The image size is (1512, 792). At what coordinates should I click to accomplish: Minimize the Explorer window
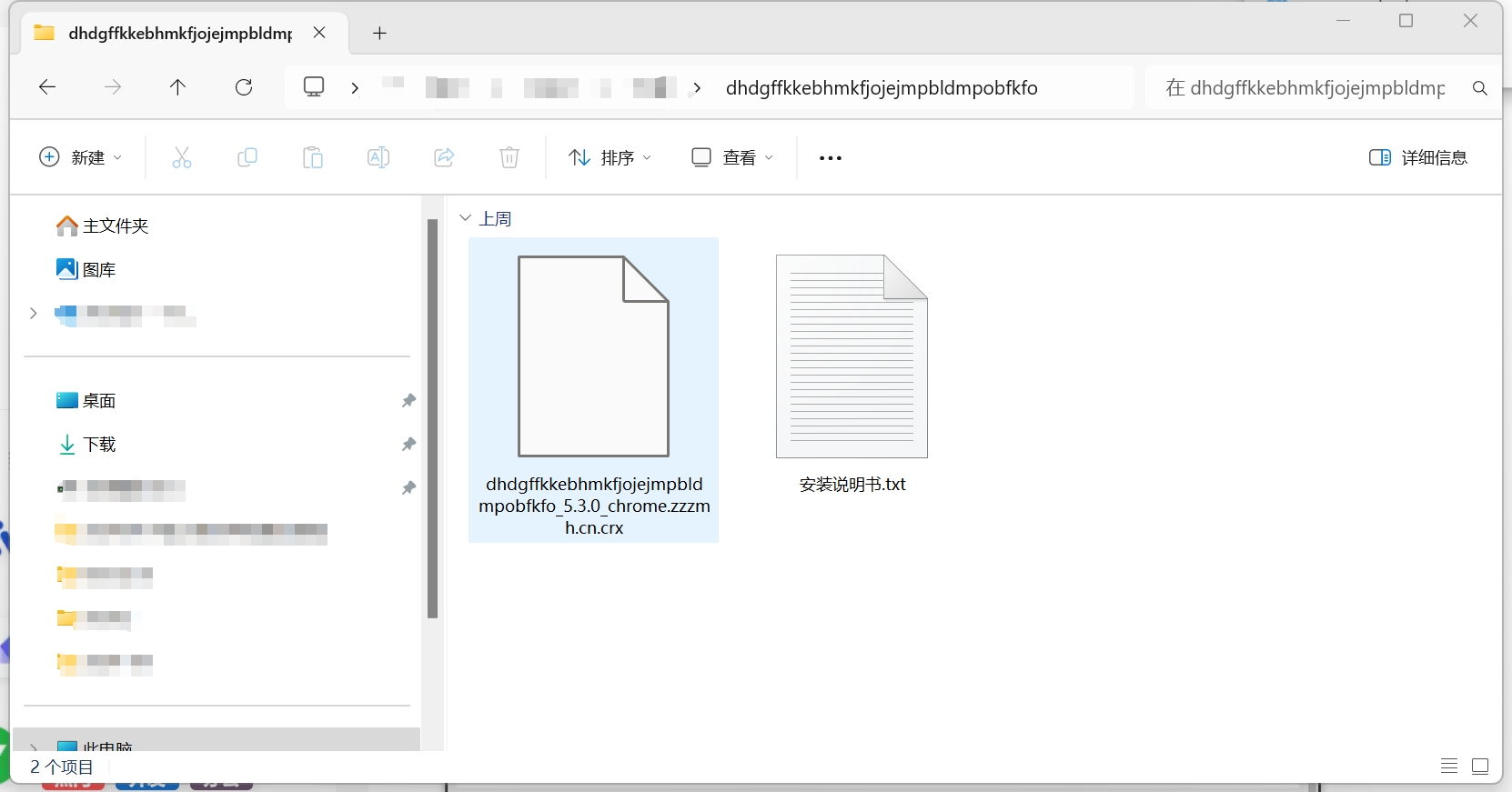point(1343,20)
